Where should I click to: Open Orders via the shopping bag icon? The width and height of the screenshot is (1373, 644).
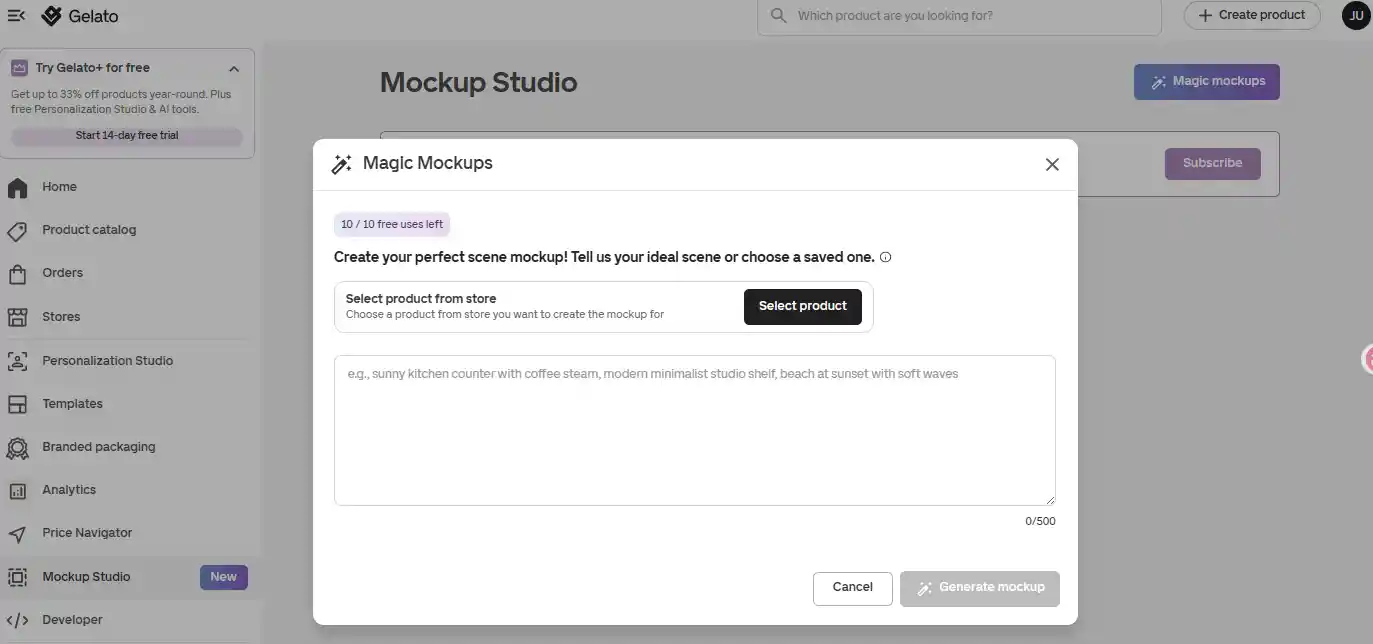(17, 274)
